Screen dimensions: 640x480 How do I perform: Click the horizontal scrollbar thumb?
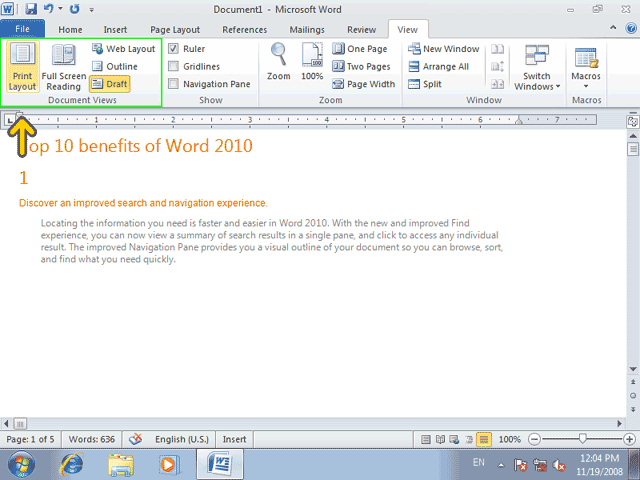pyautogui.click(x=20, y=423)
